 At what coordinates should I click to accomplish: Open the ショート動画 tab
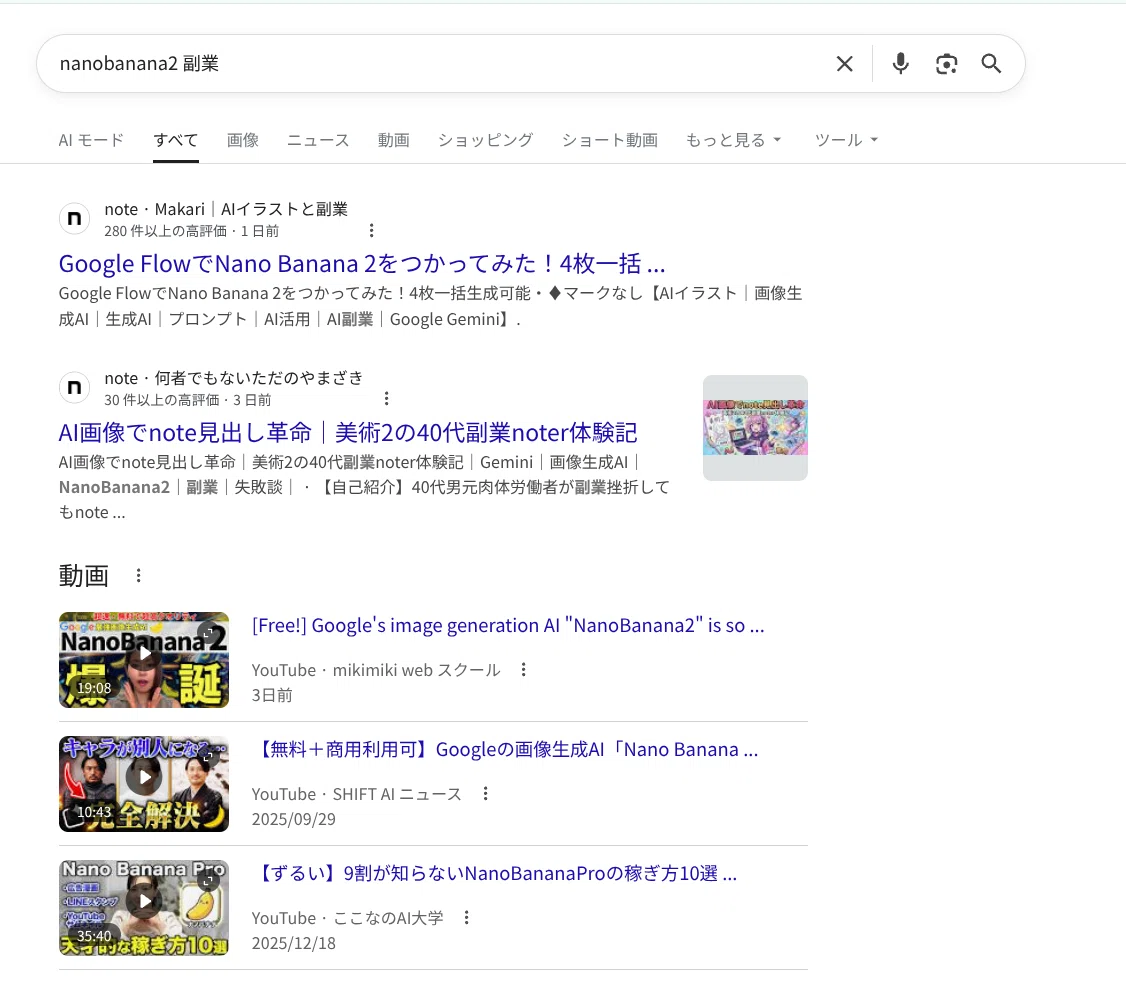(x=610, y=140)
